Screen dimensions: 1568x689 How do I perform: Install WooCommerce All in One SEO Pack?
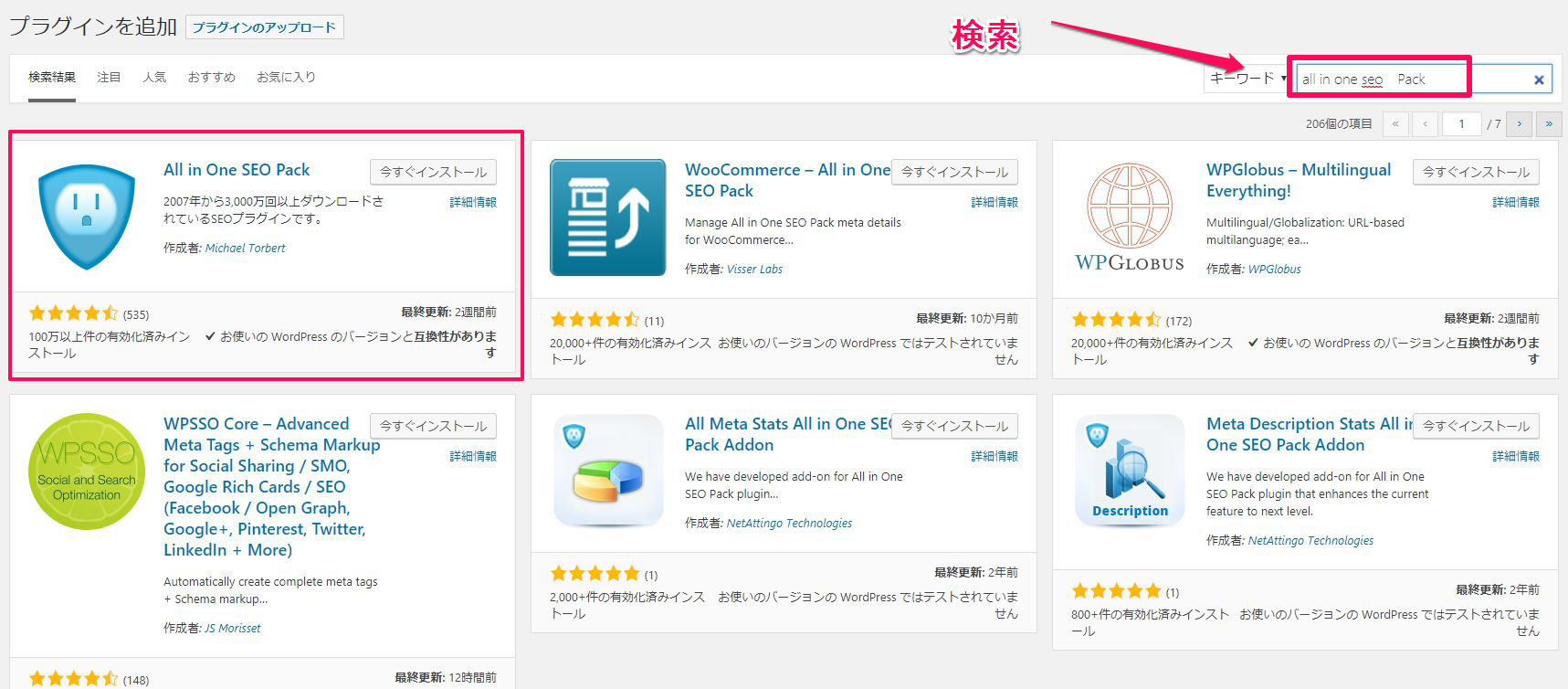coord(954,172)
